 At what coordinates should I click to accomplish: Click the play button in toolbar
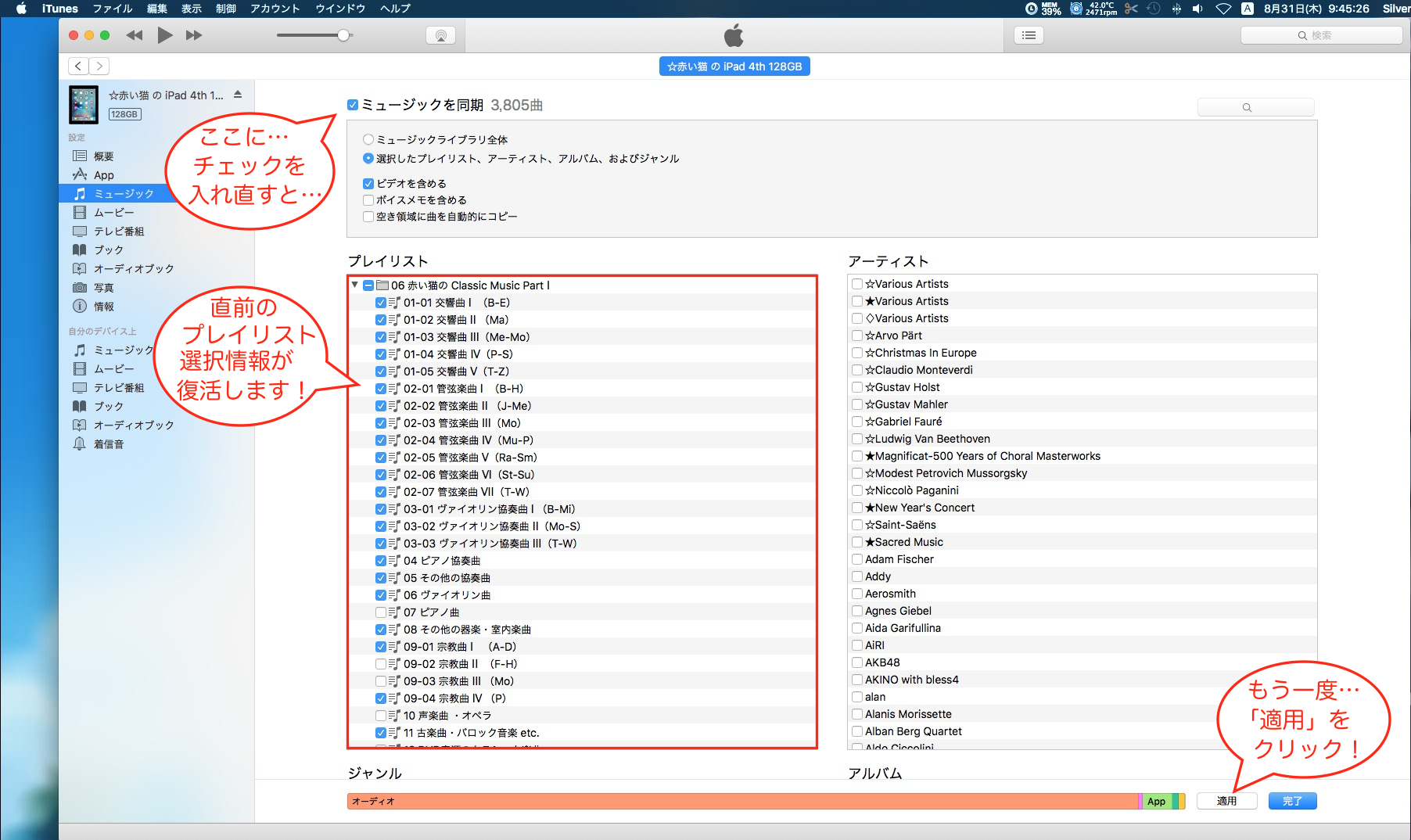(164, 35)
